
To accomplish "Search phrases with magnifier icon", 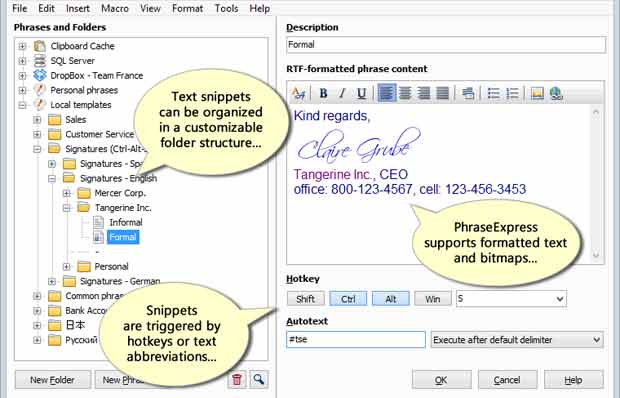I will tap(259, 379).
